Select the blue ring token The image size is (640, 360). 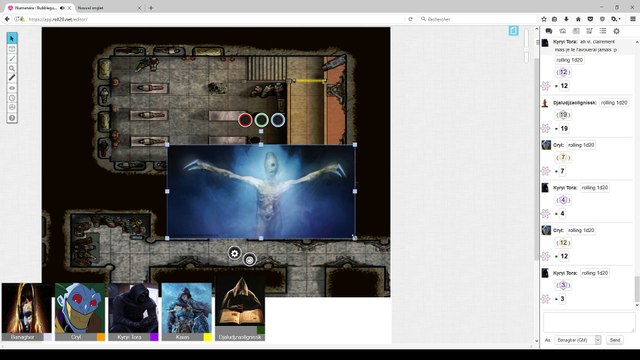point(278,120)
